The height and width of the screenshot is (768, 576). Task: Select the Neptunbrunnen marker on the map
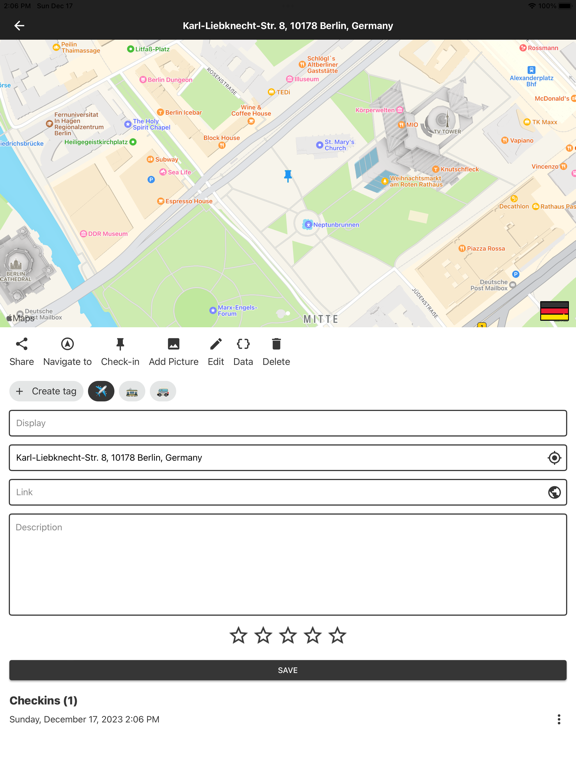308,224
